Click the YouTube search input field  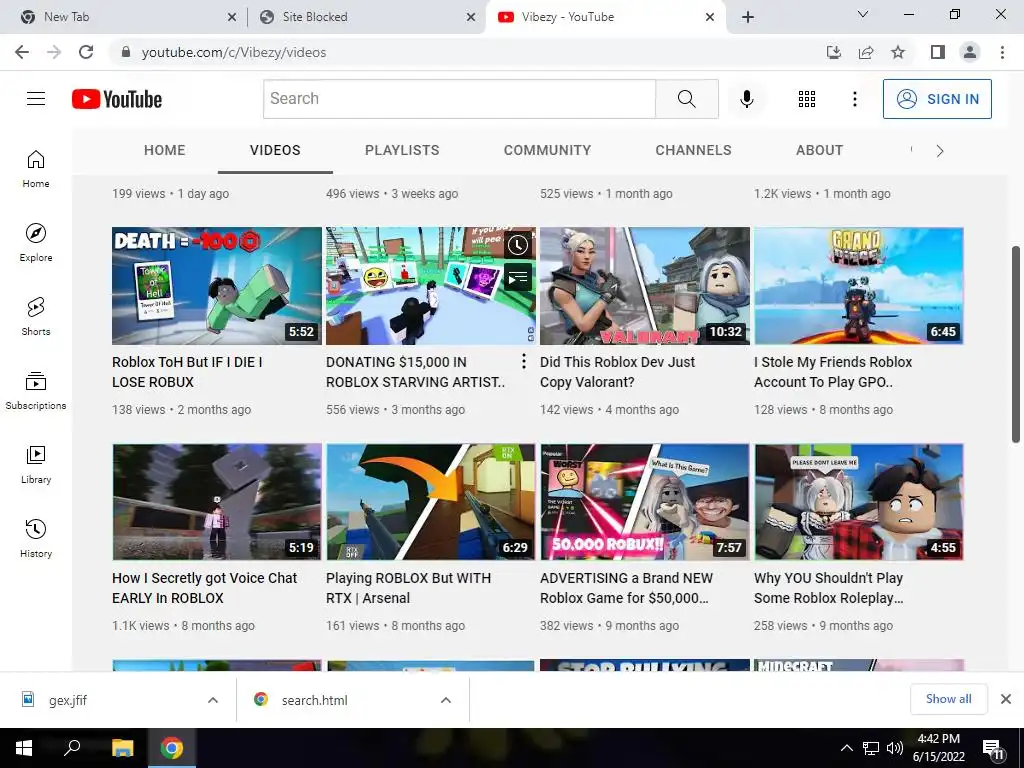click(x=459, y=99)
